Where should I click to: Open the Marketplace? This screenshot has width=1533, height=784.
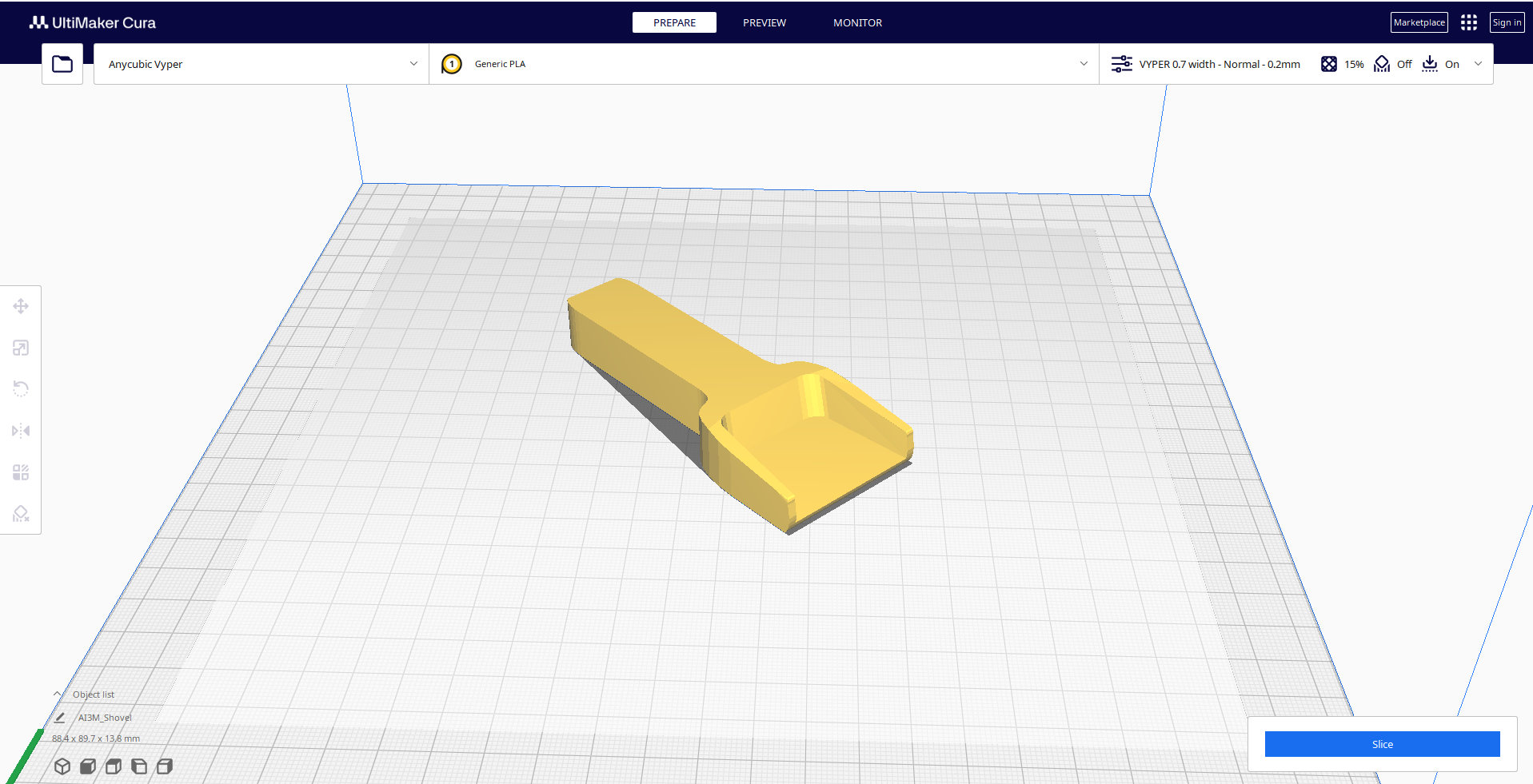[1418, 22]
